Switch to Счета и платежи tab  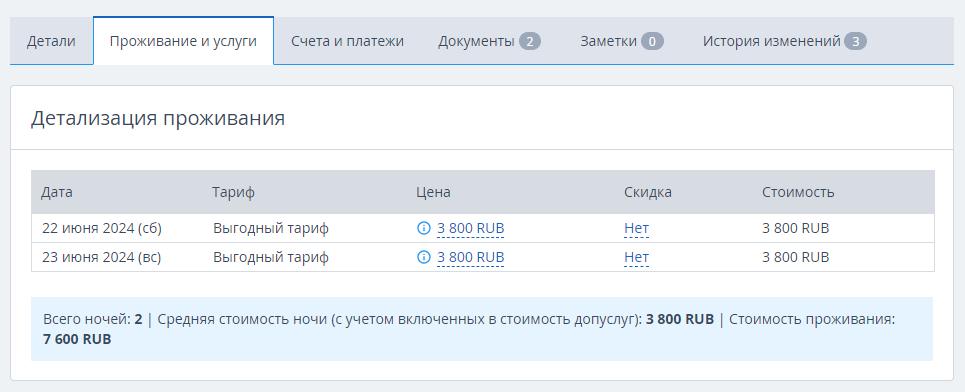(347, 41)
